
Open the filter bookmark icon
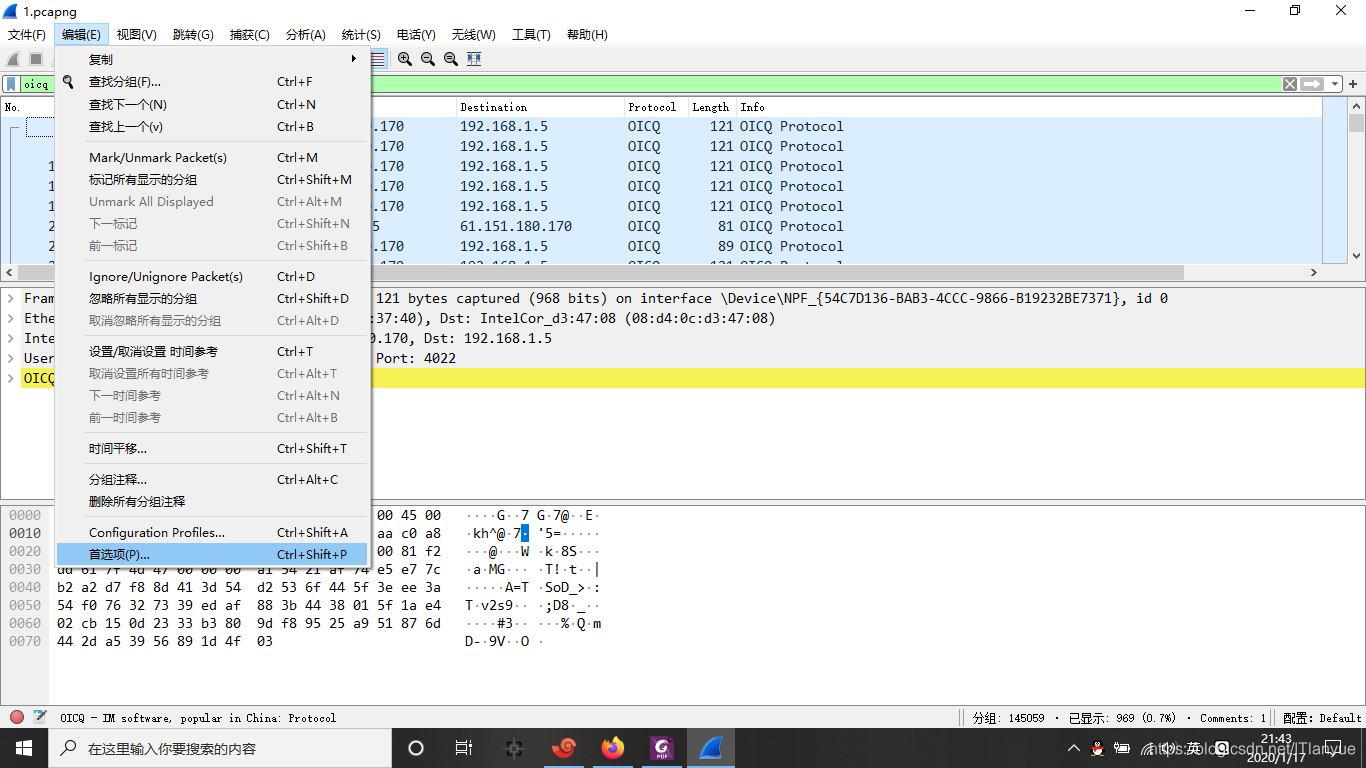coord(11,84)
